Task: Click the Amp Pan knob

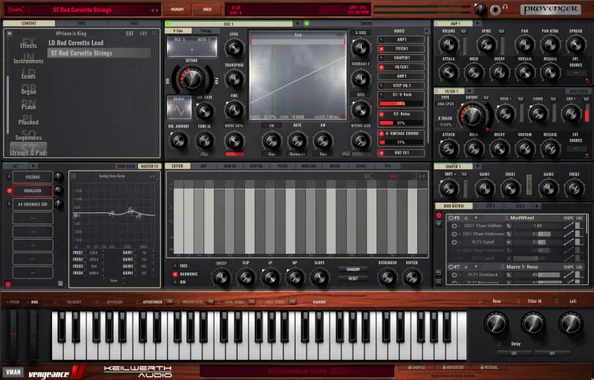Action: pyautogui.click(x=525, y=45)
